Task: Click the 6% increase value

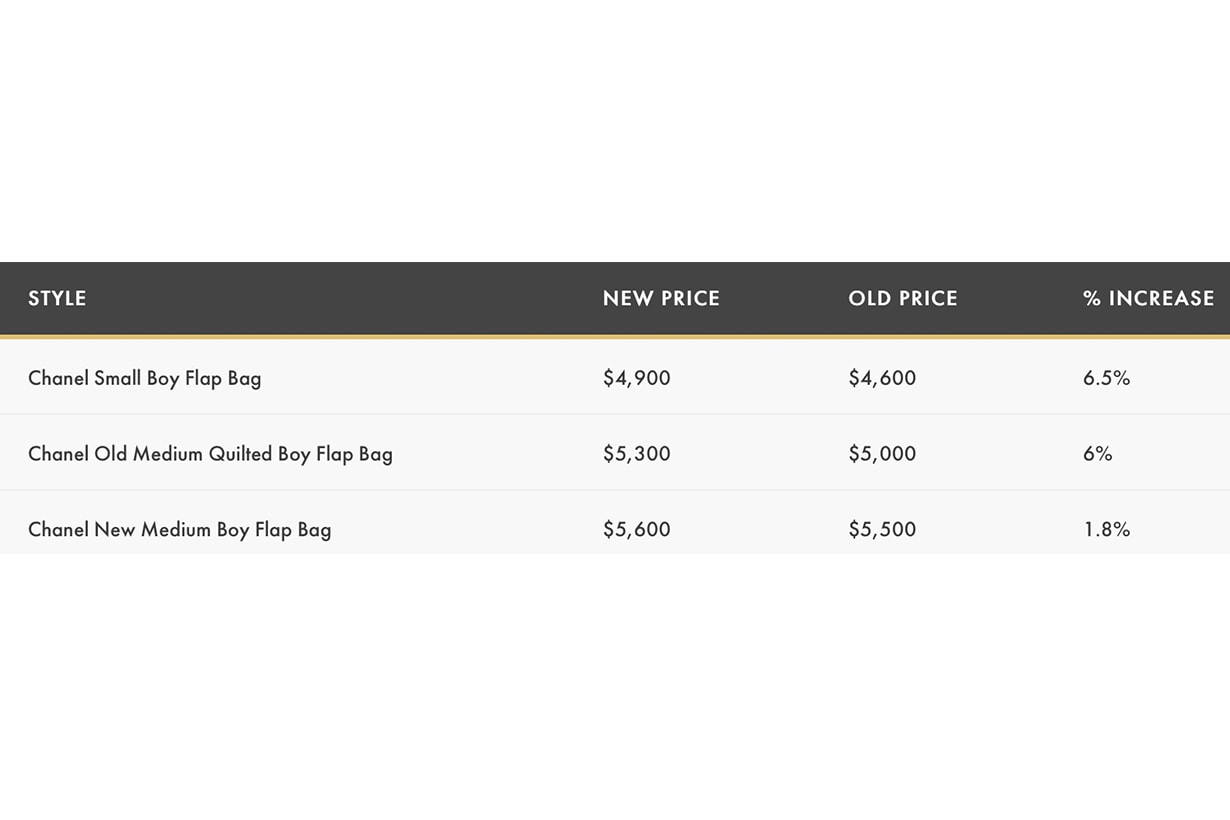Action: (1097, 454)
